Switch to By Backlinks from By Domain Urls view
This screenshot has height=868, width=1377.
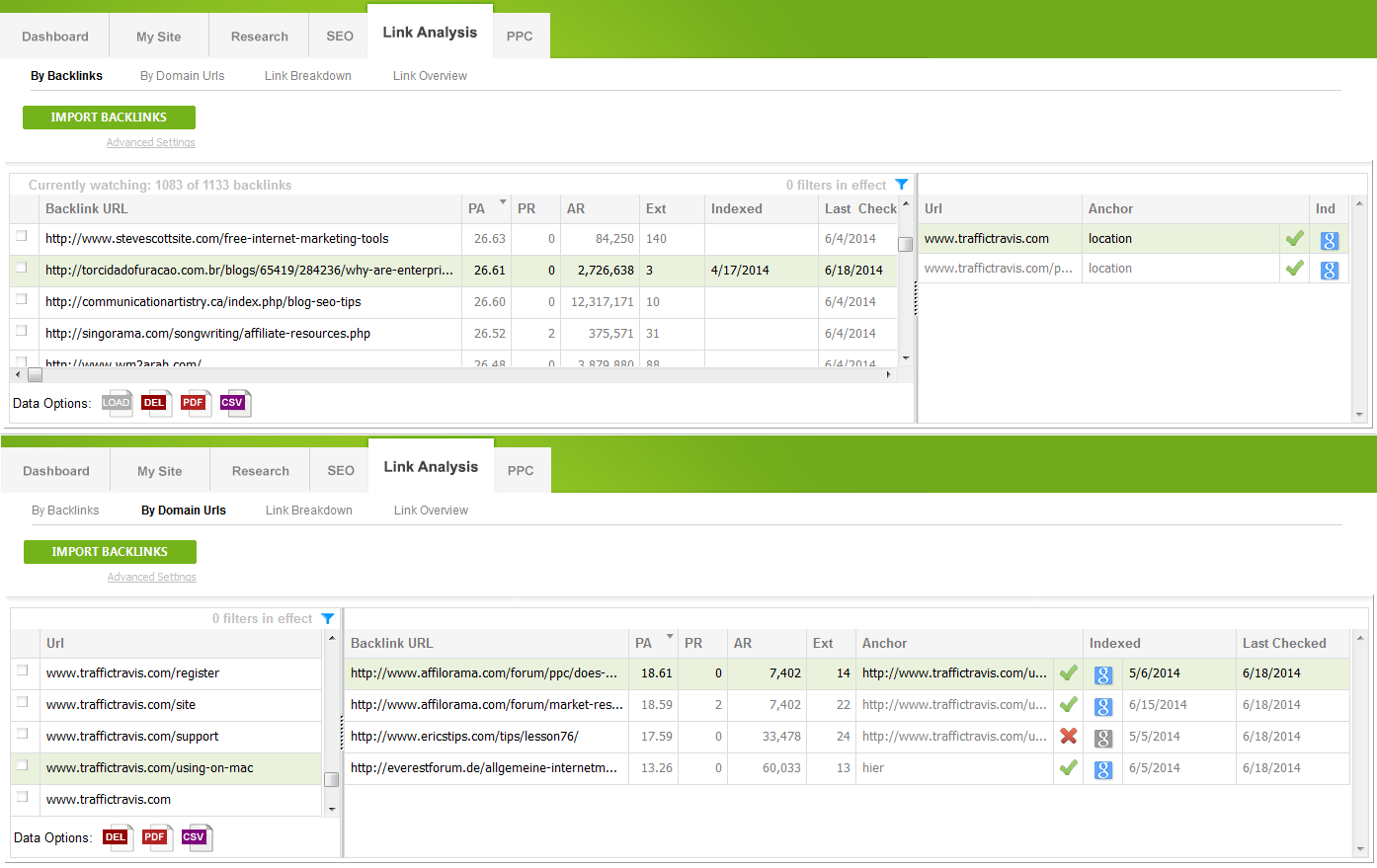click(65, 511)
